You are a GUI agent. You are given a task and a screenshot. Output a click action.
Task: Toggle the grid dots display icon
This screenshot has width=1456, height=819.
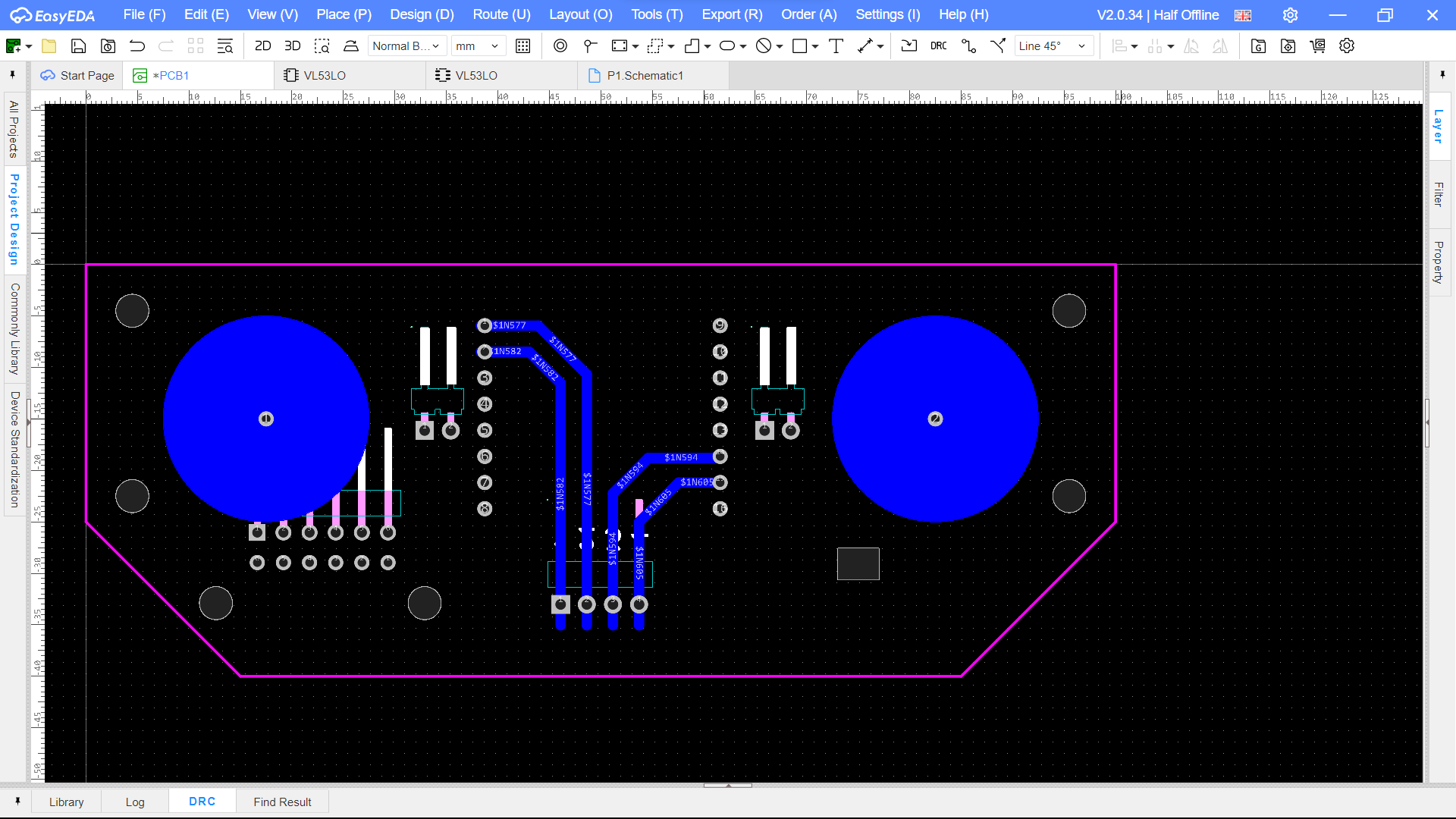[522, 46]
